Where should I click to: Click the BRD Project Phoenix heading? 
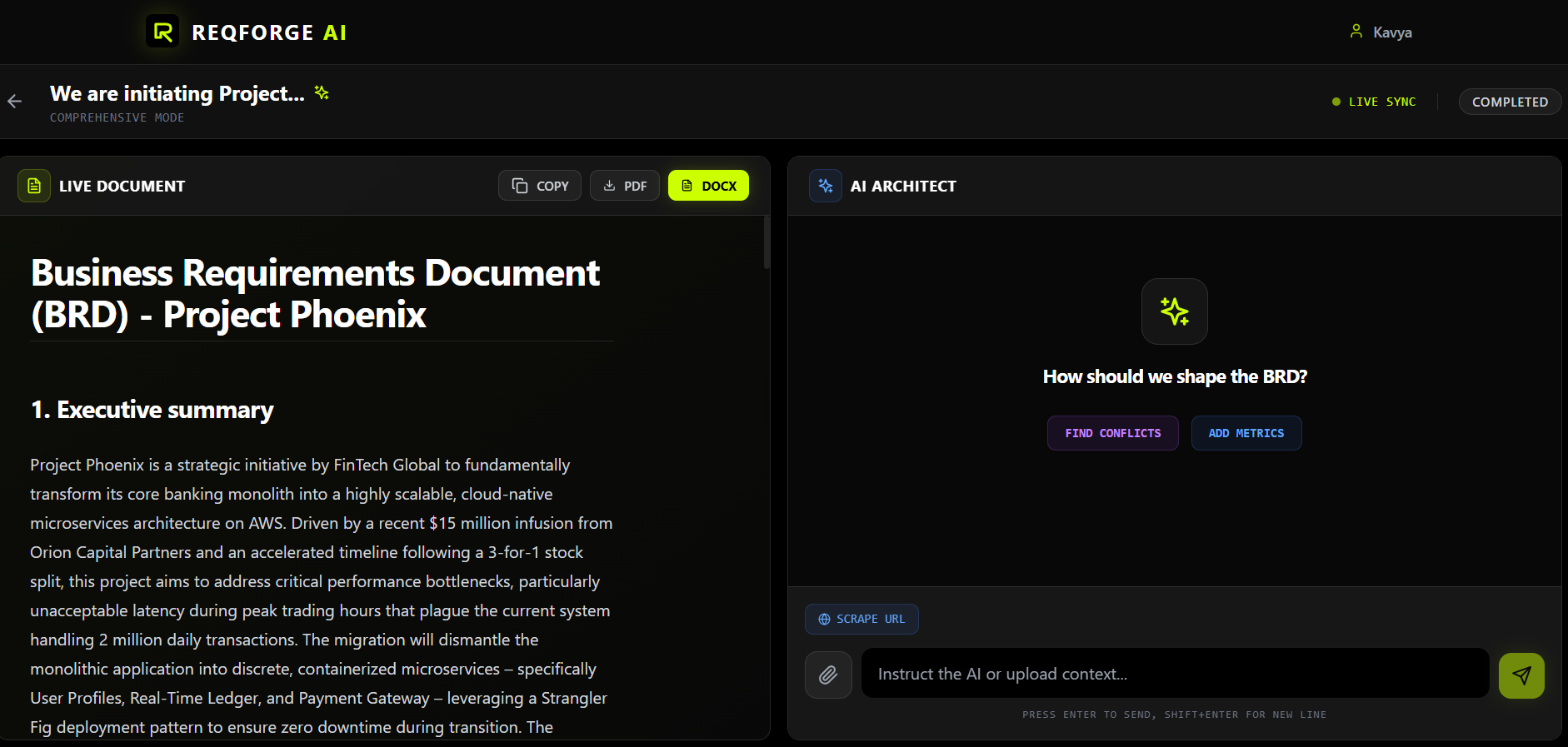click(x=315, y=294)
